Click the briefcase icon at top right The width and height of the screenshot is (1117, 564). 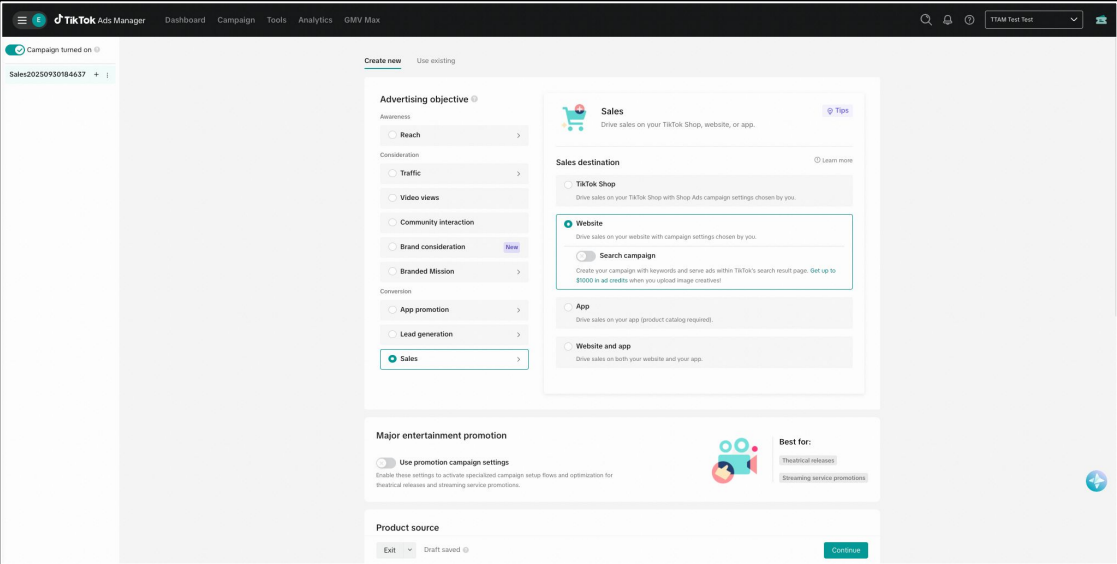pyautogui.click(x=1101, y=20)
